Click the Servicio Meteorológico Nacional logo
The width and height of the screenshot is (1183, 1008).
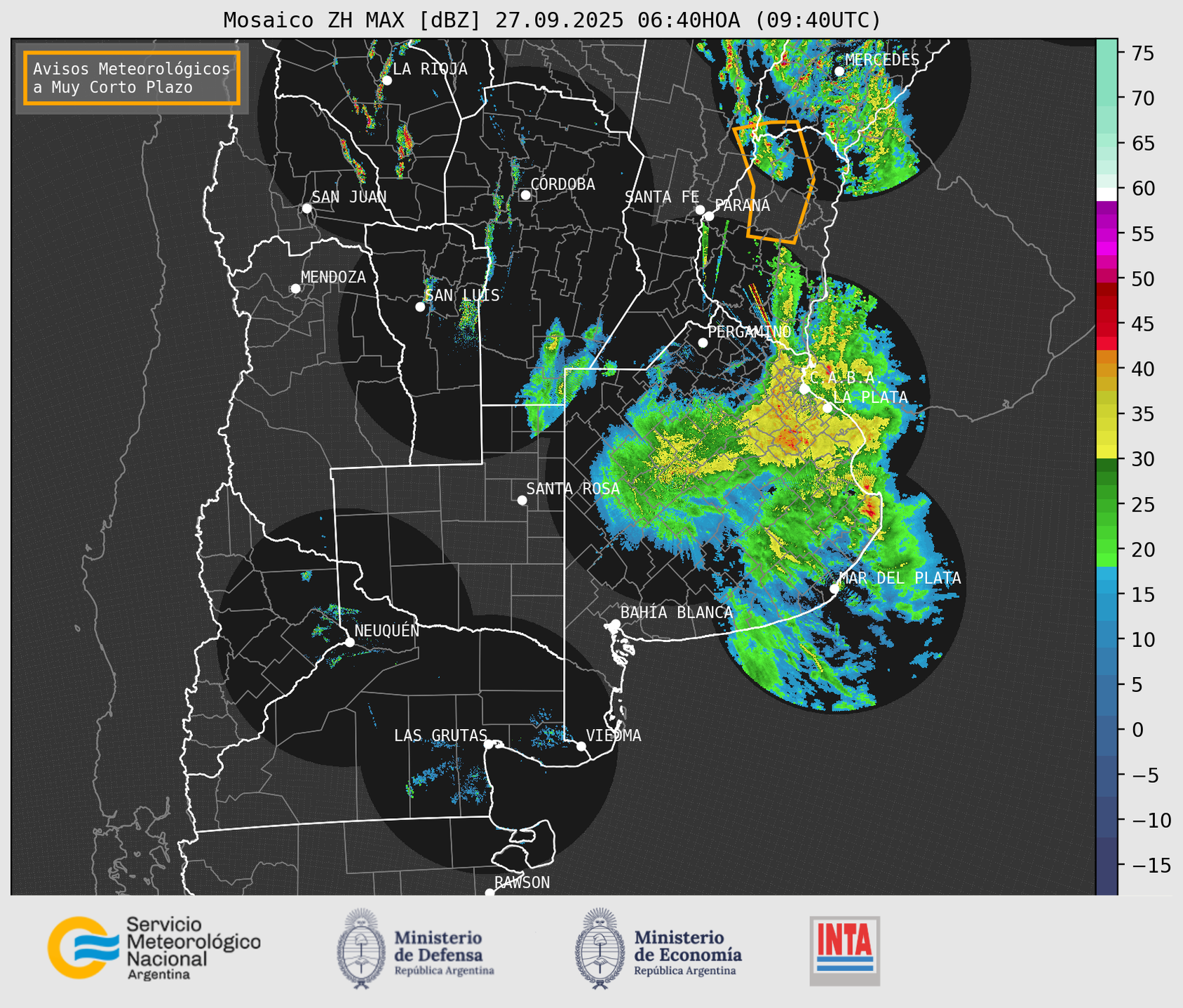(x=154, y=948)
